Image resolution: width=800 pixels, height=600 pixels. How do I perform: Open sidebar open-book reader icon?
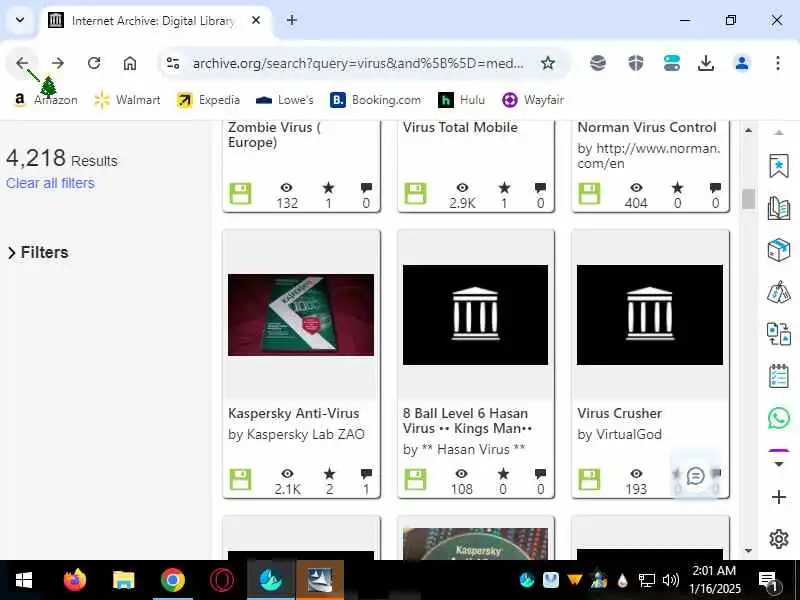tap(779, 208)
